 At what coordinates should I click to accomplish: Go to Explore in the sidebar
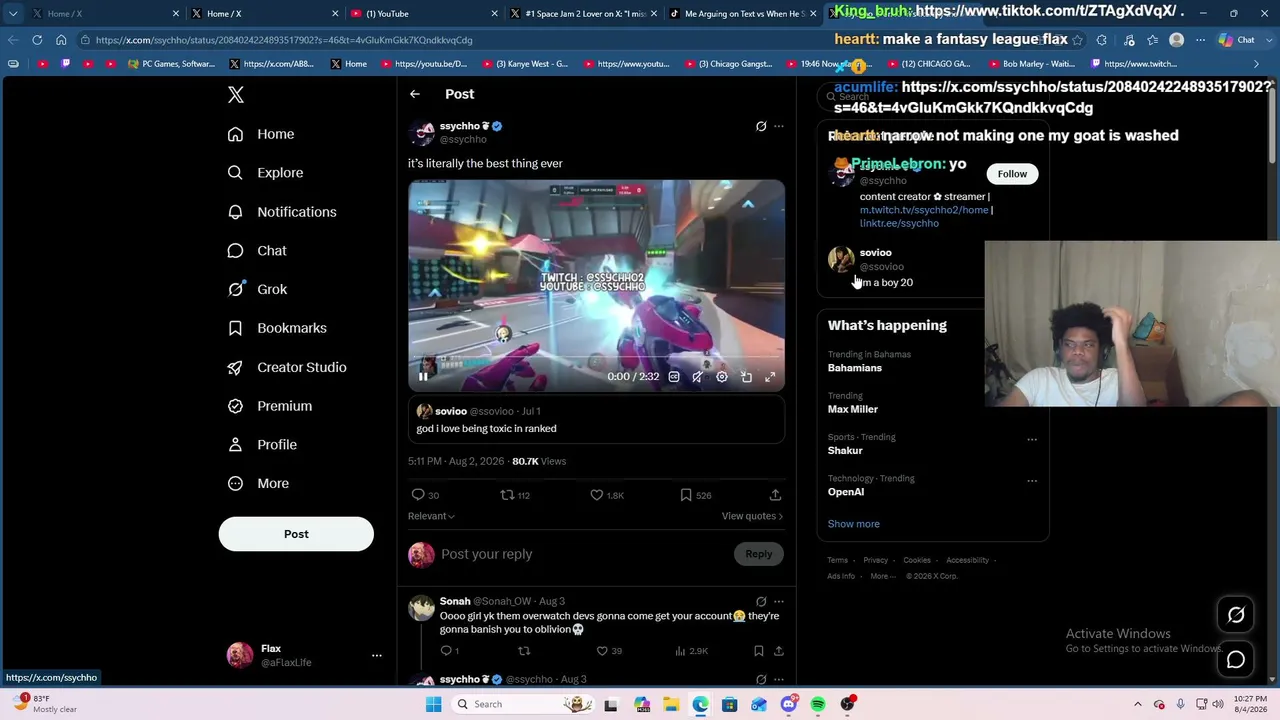pyautogui.click(x=265, y=173)
